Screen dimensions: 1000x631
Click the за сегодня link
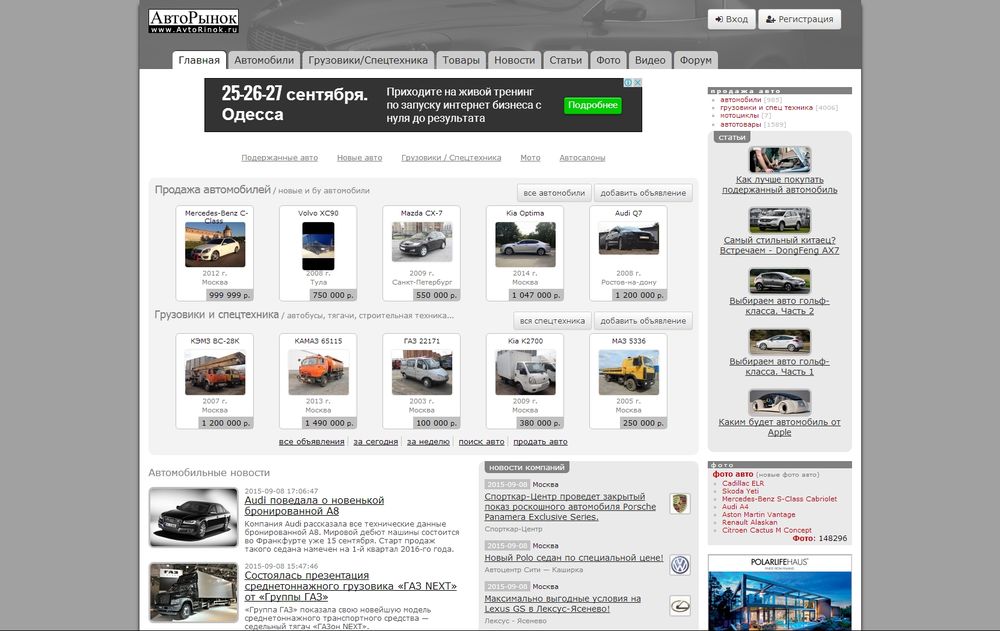tap(376, 442)
